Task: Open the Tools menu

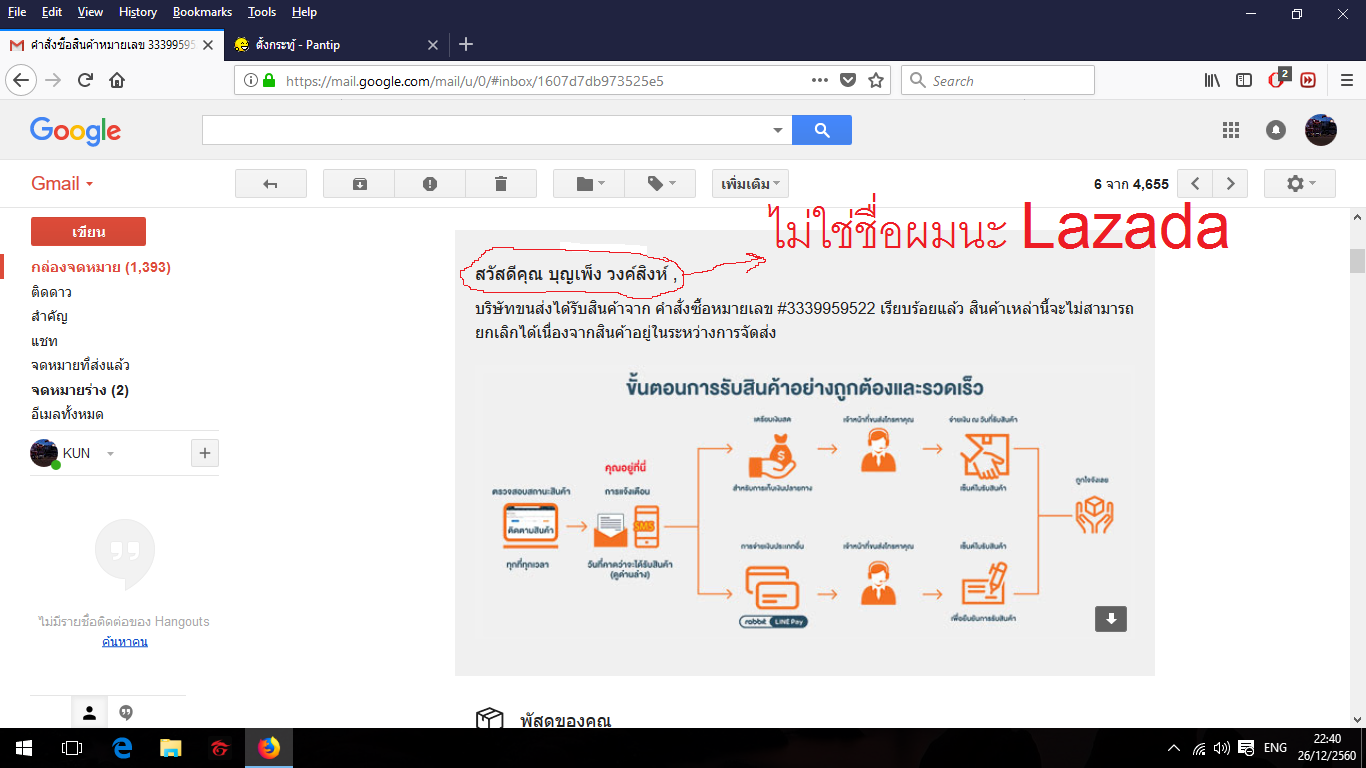Action: (x=262, y=12)
